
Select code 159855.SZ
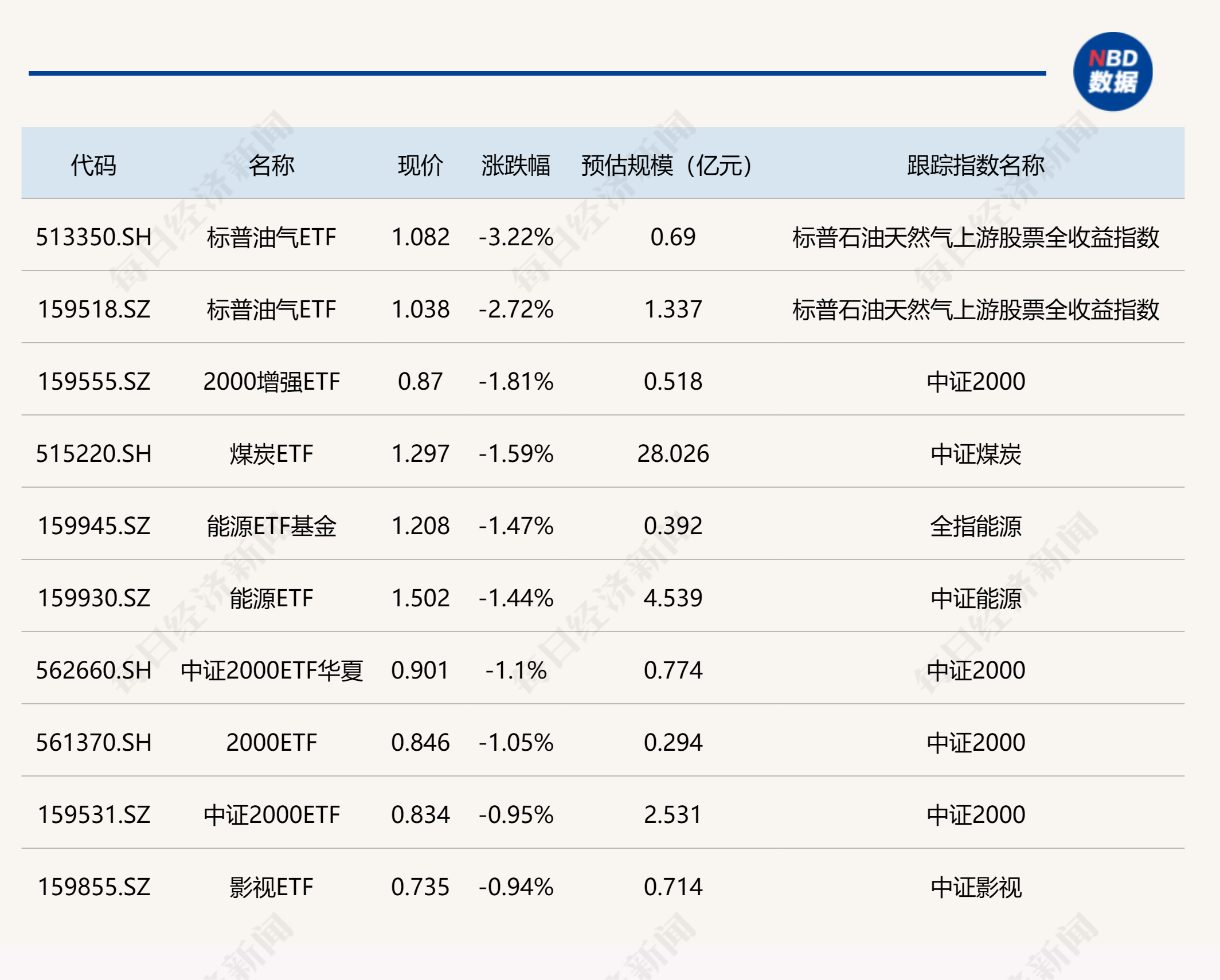[93, 887]
